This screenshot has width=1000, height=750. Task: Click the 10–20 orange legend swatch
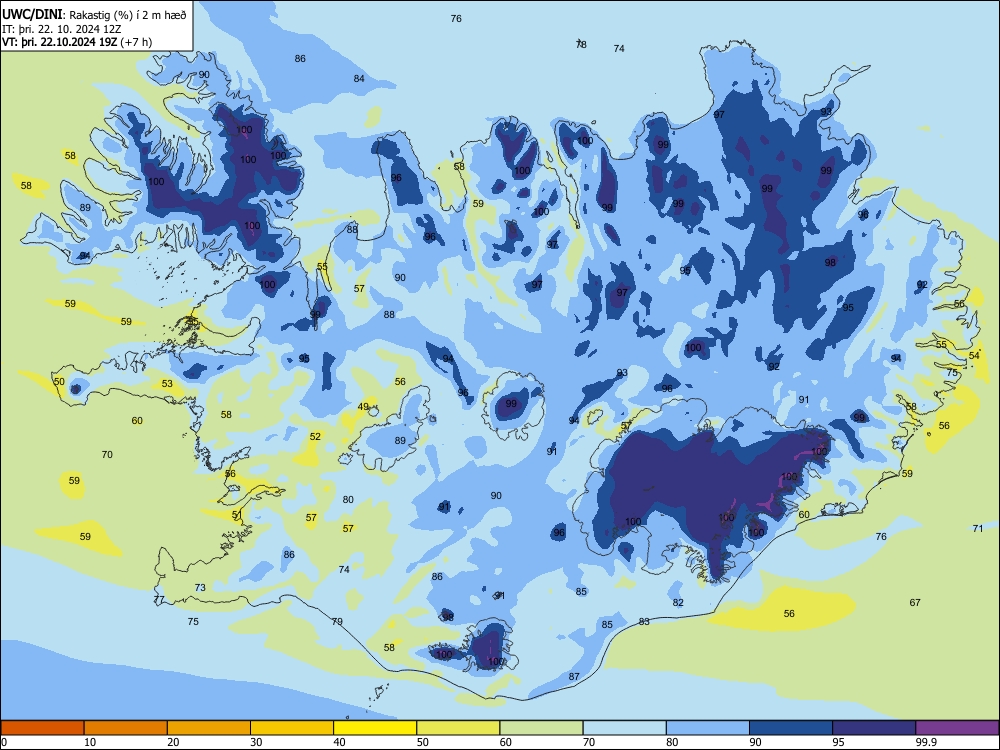[x=126, y=728]
